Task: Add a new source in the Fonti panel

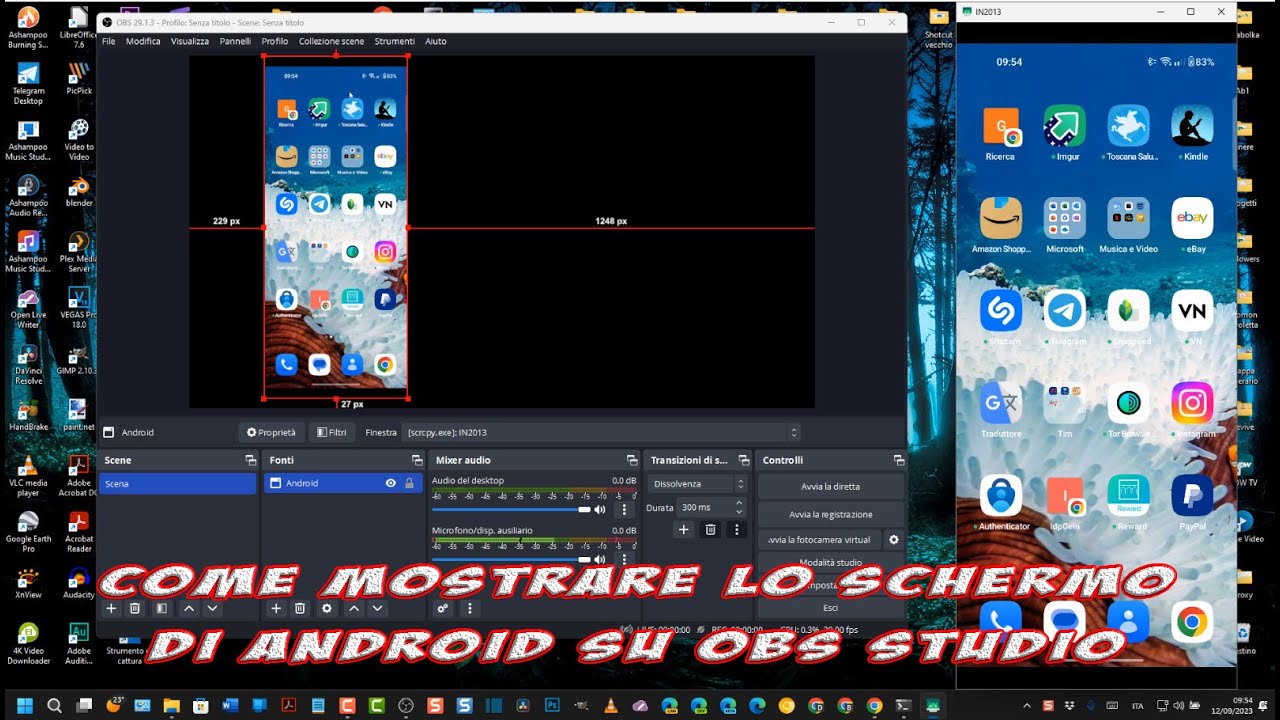Action: tap(276, 608)
